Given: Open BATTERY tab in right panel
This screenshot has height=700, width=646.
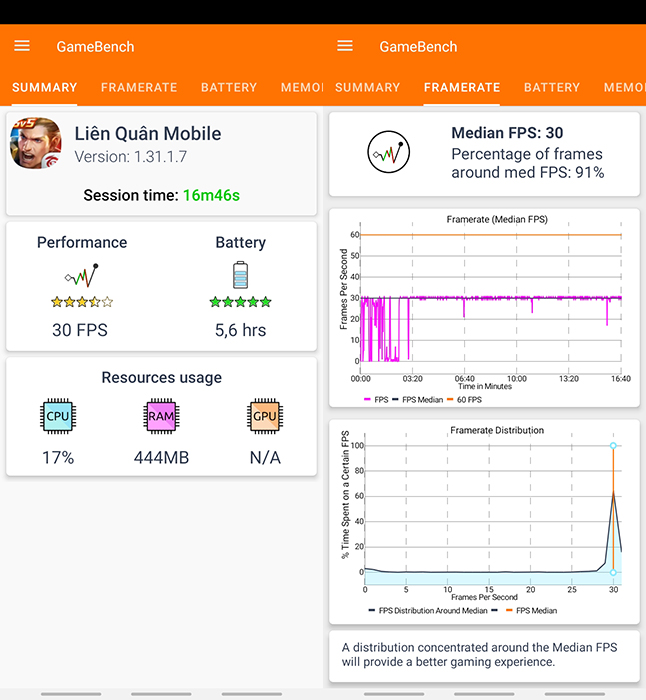Looking at the screenshot, I should [552, 88].
